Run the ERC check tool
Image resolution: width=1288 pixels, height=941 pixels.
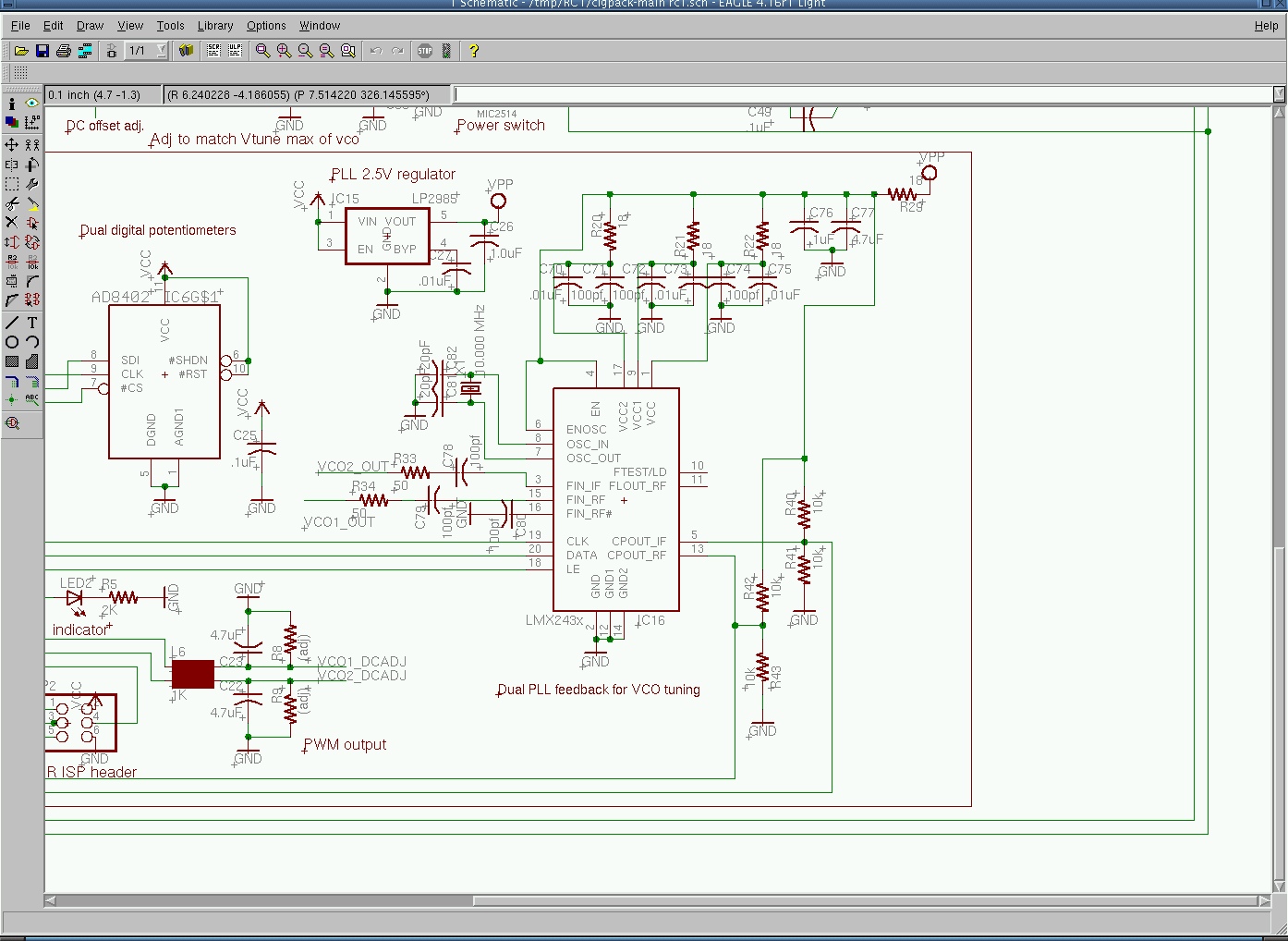point(12,423)
